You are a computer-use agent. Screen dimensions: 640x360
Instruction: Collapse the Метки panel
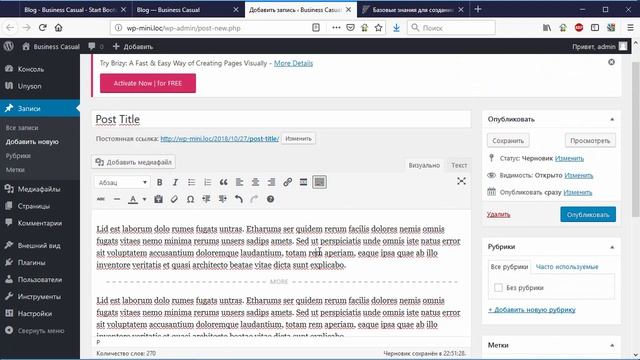(x=612, y=345)
